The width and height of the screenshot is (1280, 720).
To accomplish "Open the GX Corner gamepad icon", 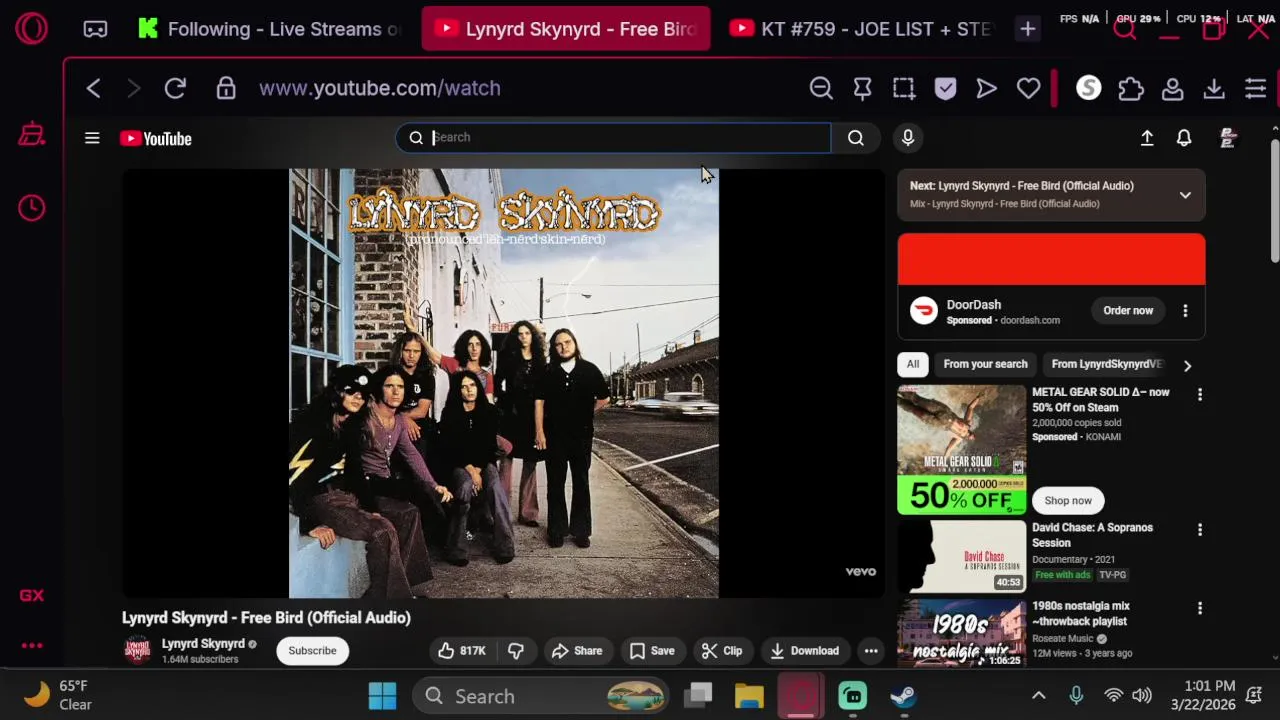I will tap(95, 29).
